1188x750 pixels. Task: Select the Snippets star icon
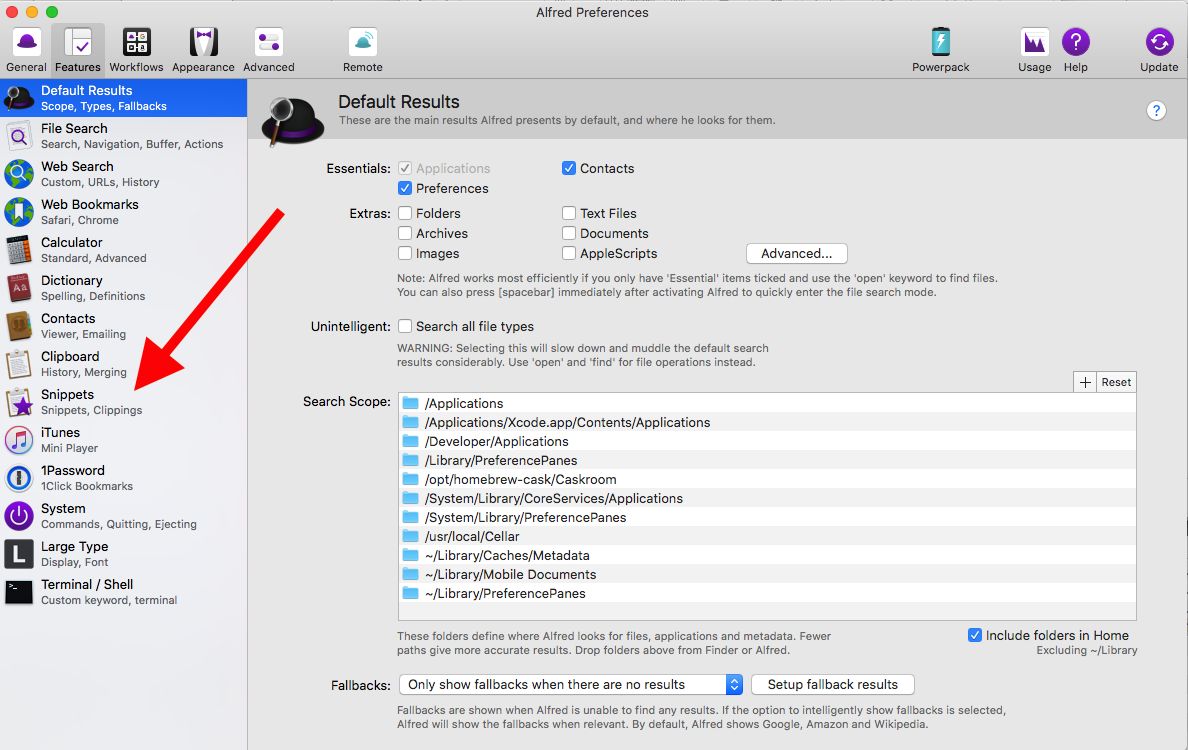[x=19, y=402]
